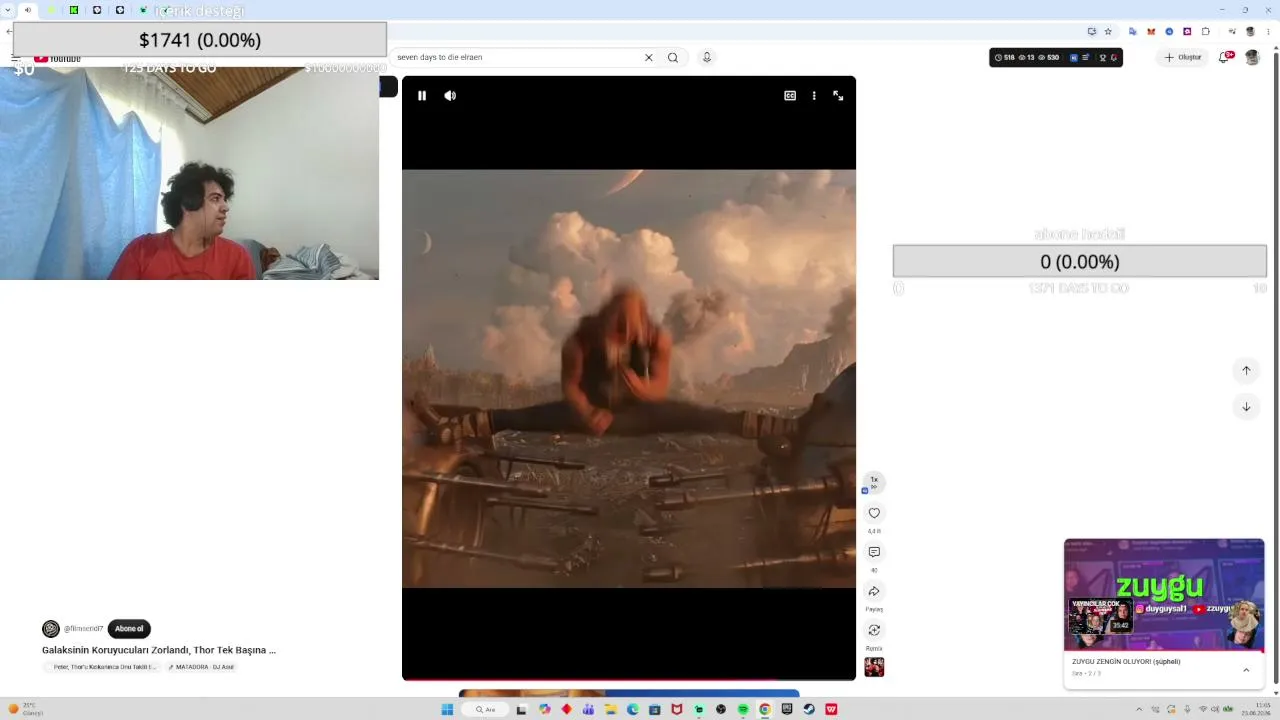This screenshot has height=720, width=1280.
Task: Click the Google Translate extension icon
Action: [x=1133, y=31]
